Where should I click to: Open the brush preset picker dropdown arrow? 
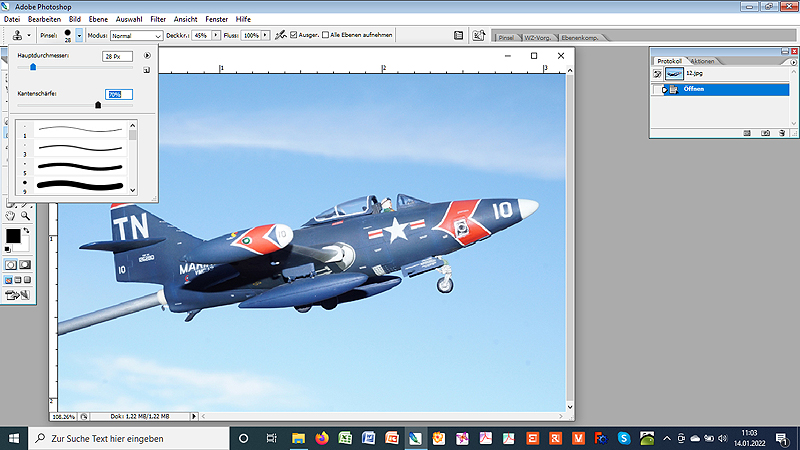coord(79,36)
